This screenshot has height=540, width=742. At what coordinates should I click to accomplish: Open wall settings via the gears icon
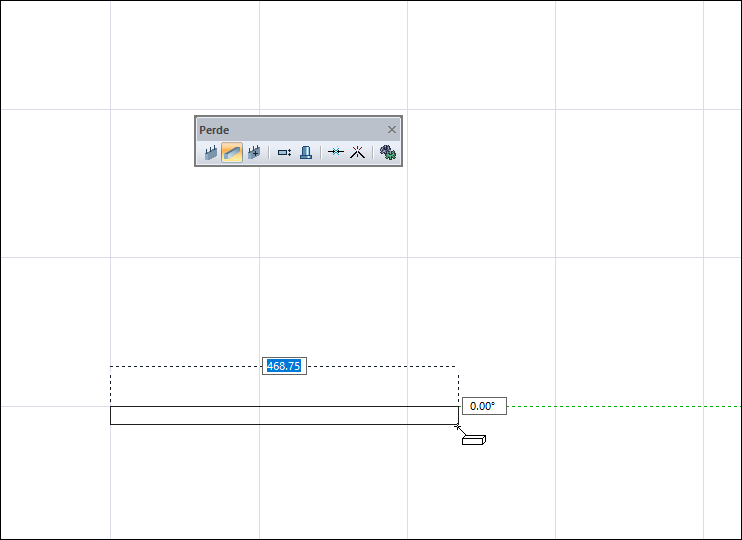pyautogui.click(x=388, y=152)
